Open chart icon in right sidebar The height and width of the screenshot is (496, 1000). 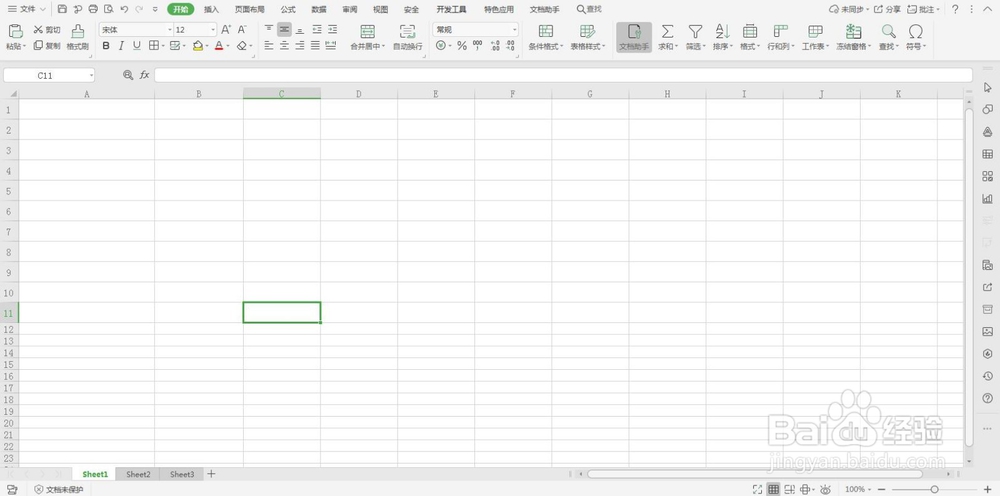coord(988,198)
